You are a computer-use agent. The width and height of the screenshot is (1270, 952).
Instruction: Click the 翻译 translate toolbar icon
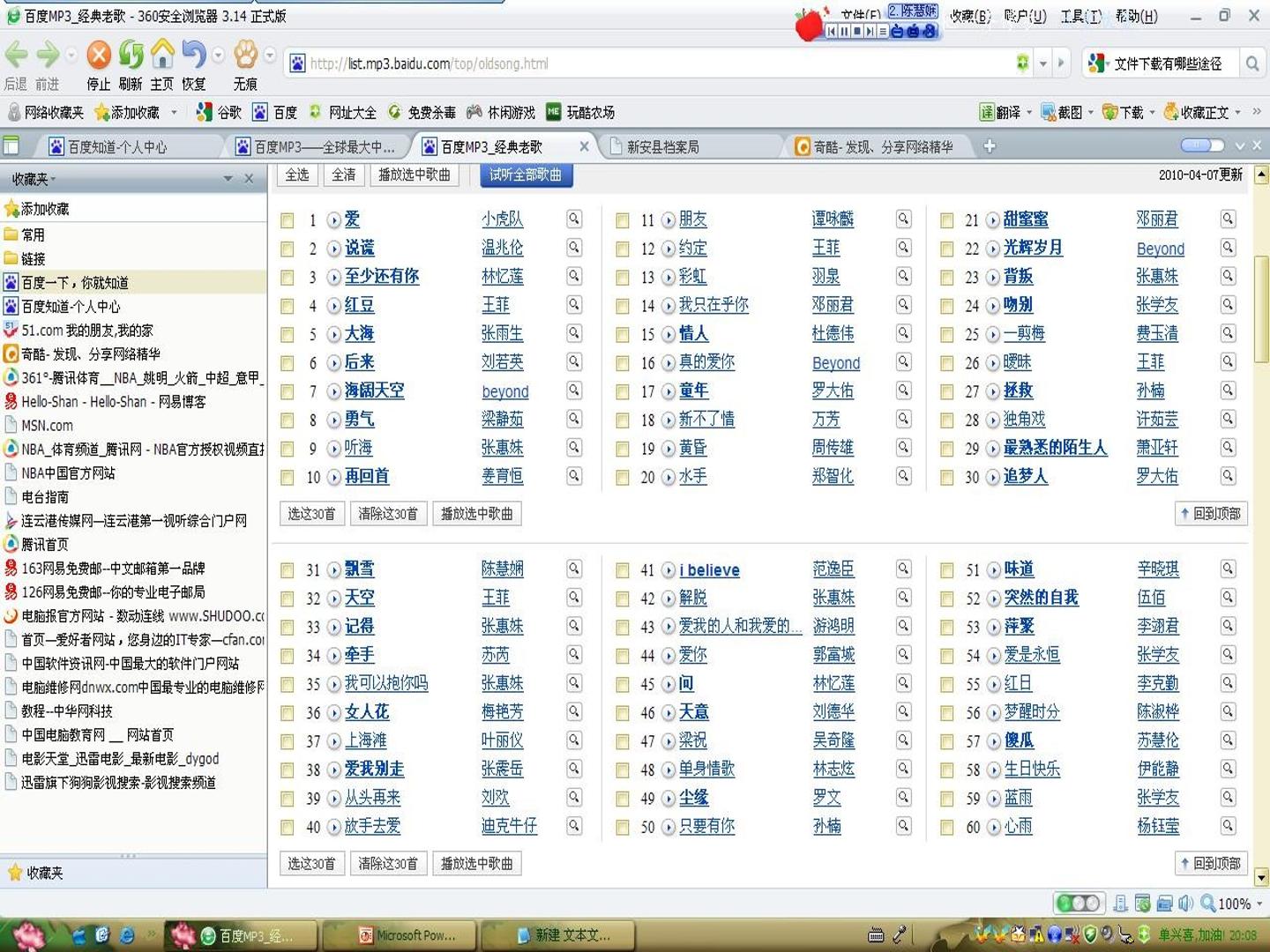click(1000, 112)
